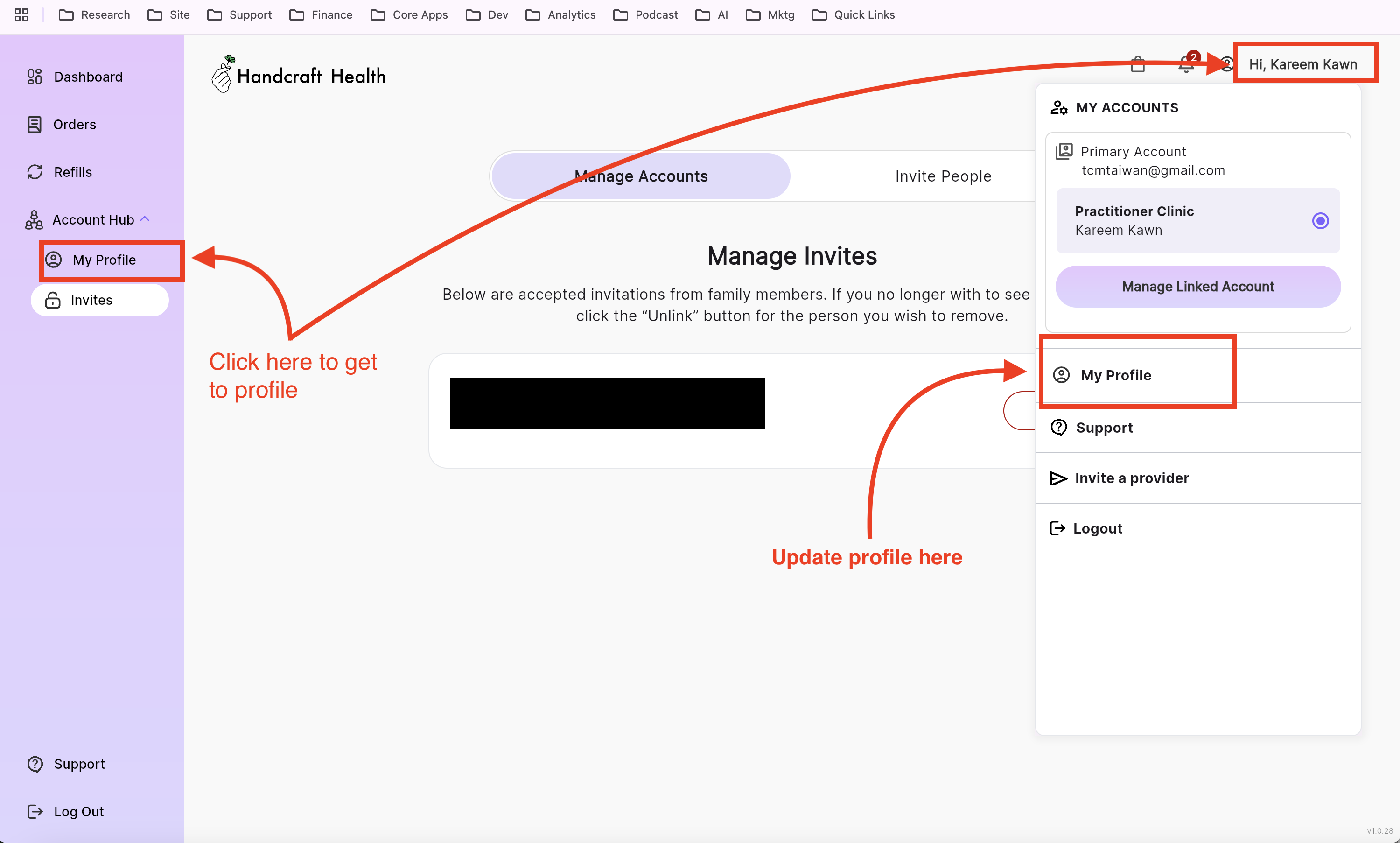1400x843 pixels.
Task: Click the Dashboard sidebar icon
Action: (x=35, y=77)
